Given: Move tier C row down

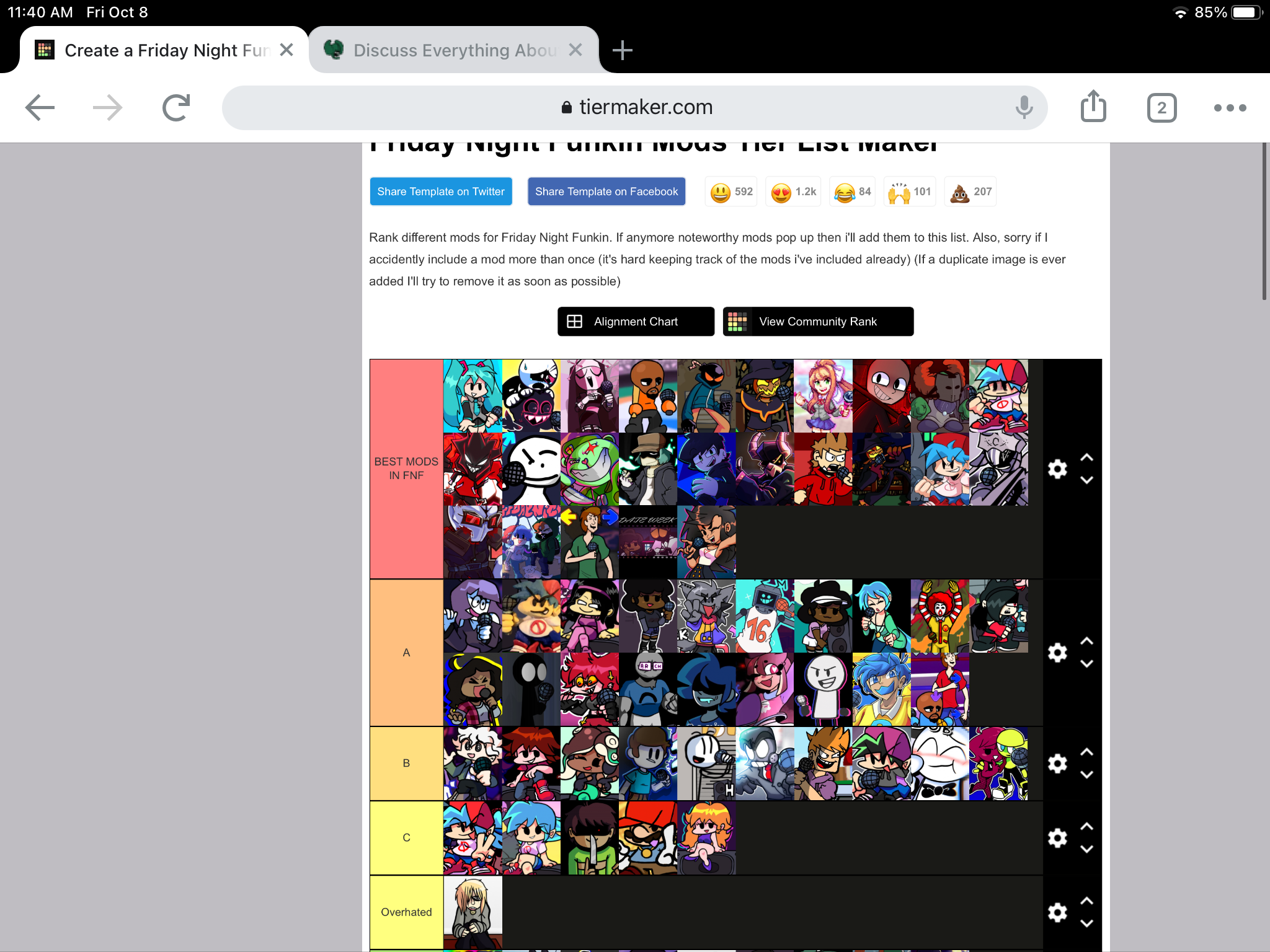Looking at the screenshot, I should click(x=1086, y=849).
